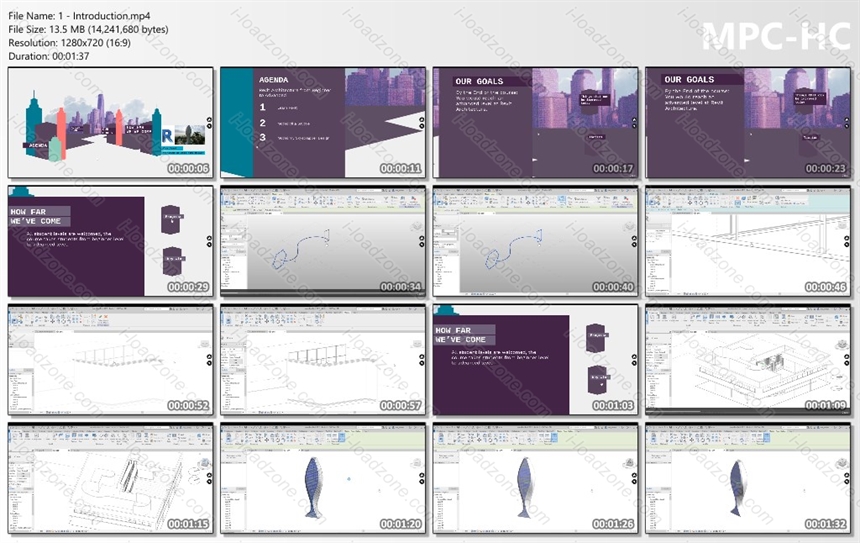
Task: Open How Far We've Come frame at 00:01:03
Action: (x=536, y=359)
